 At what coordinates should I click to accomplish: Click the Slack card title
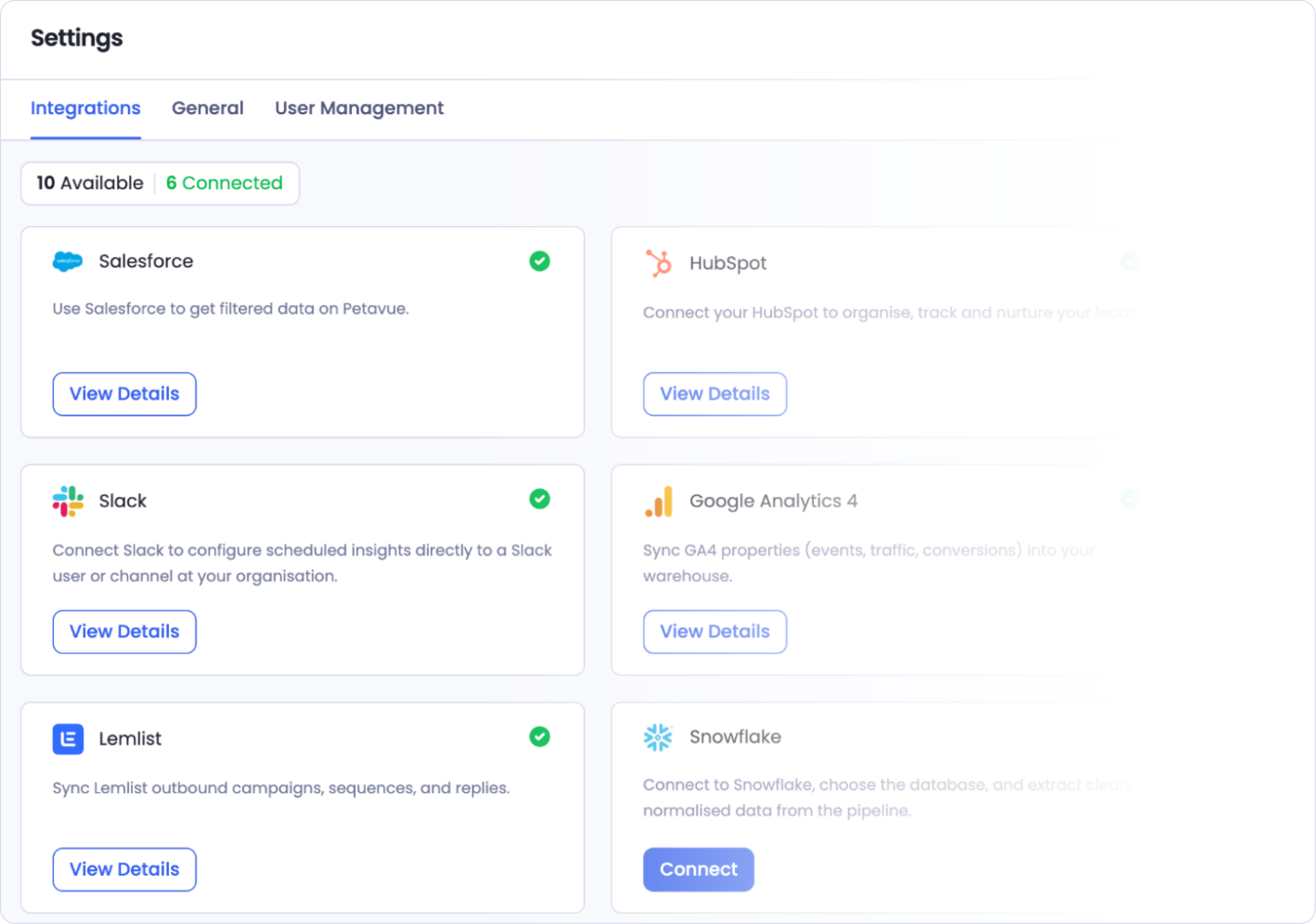click(123, 501)
